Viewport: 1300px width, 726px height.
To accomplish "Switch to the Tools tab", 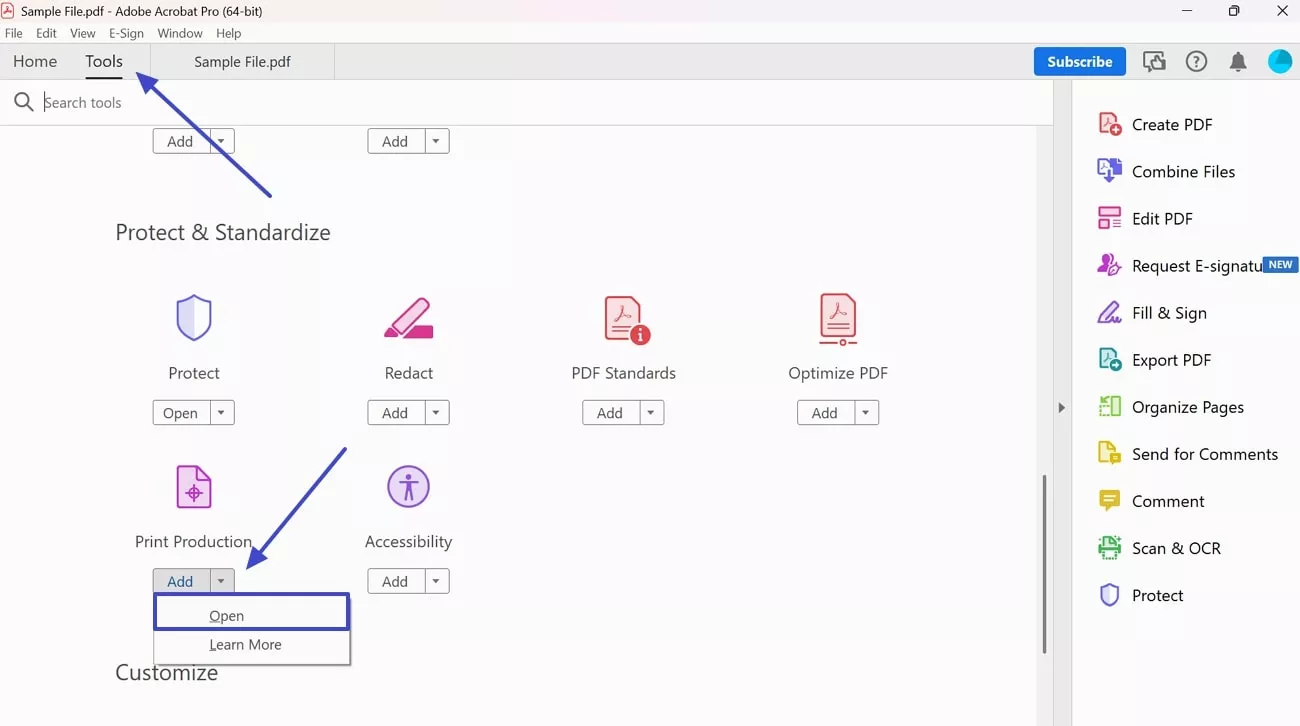I will [104, 61].
